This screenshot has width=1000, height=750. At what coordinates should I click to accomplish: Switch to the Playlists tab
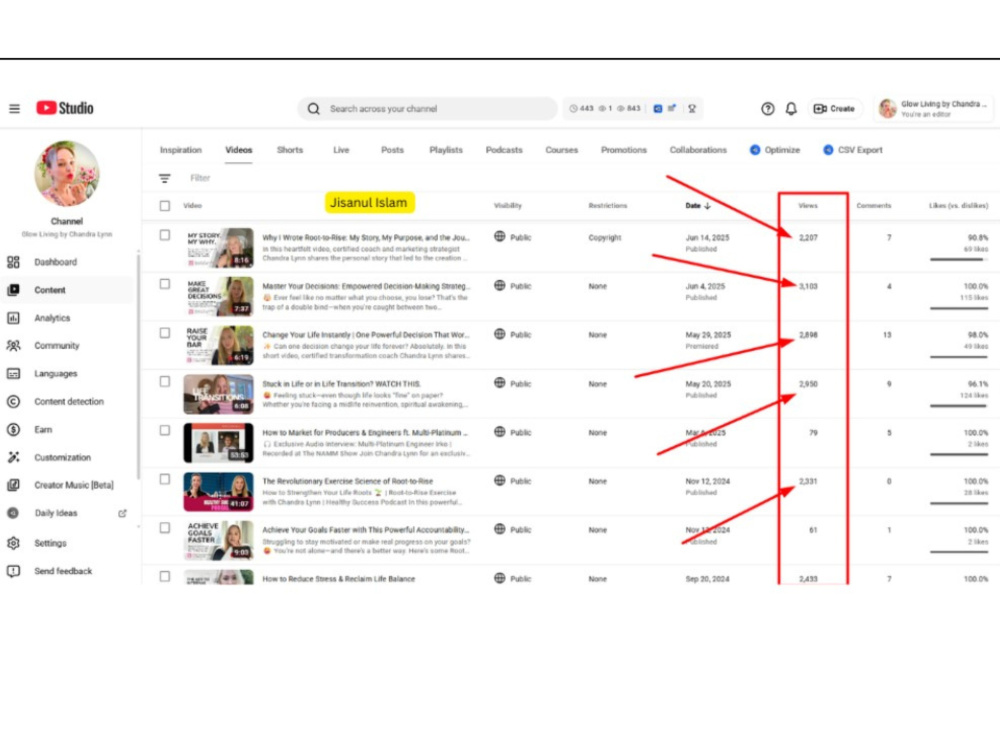446,150
